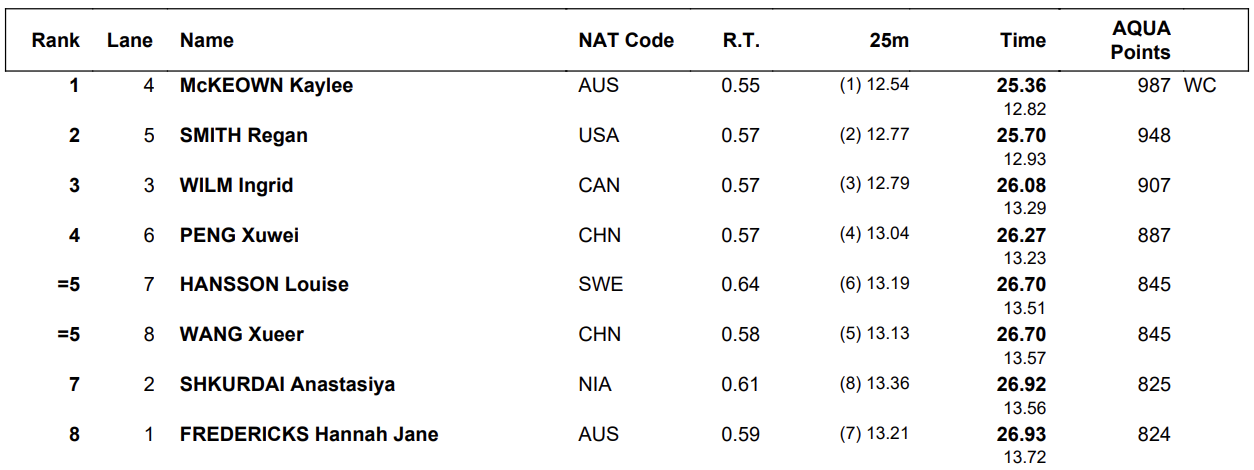Click the SWE nation code
Viewport: 1254px width, 470px height.
tap(600, 285)
